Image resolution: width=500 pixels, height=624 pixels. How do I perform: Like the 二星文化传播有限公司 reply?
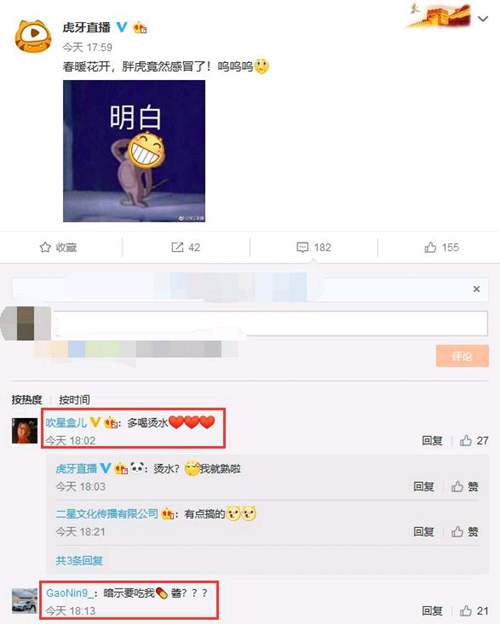tap(457, 531)
